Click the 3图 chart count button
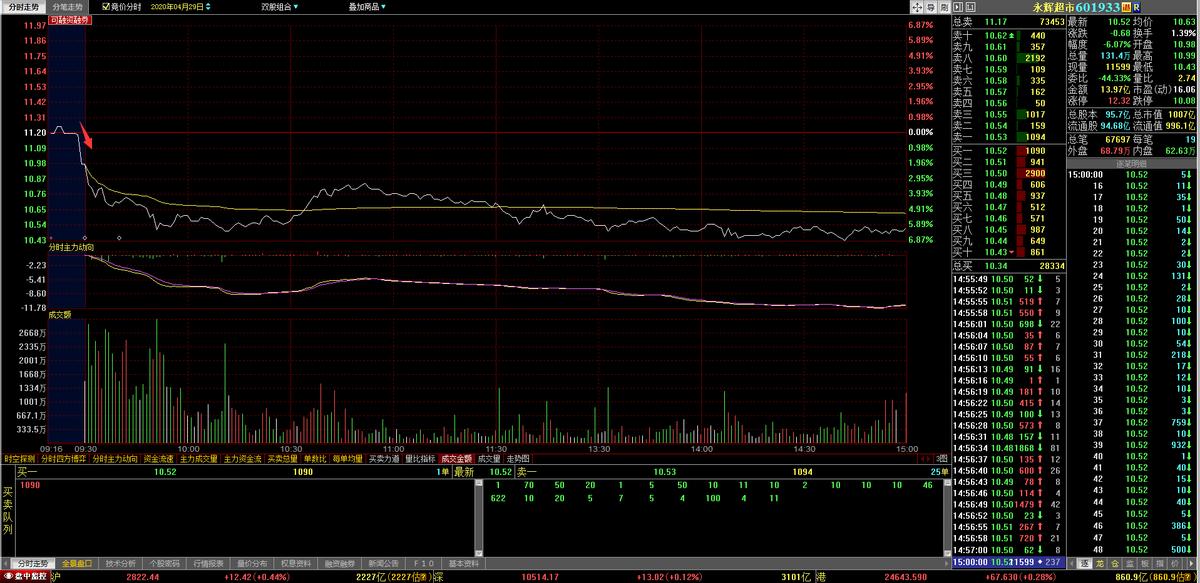The image size is (1200, 583). 942,459
